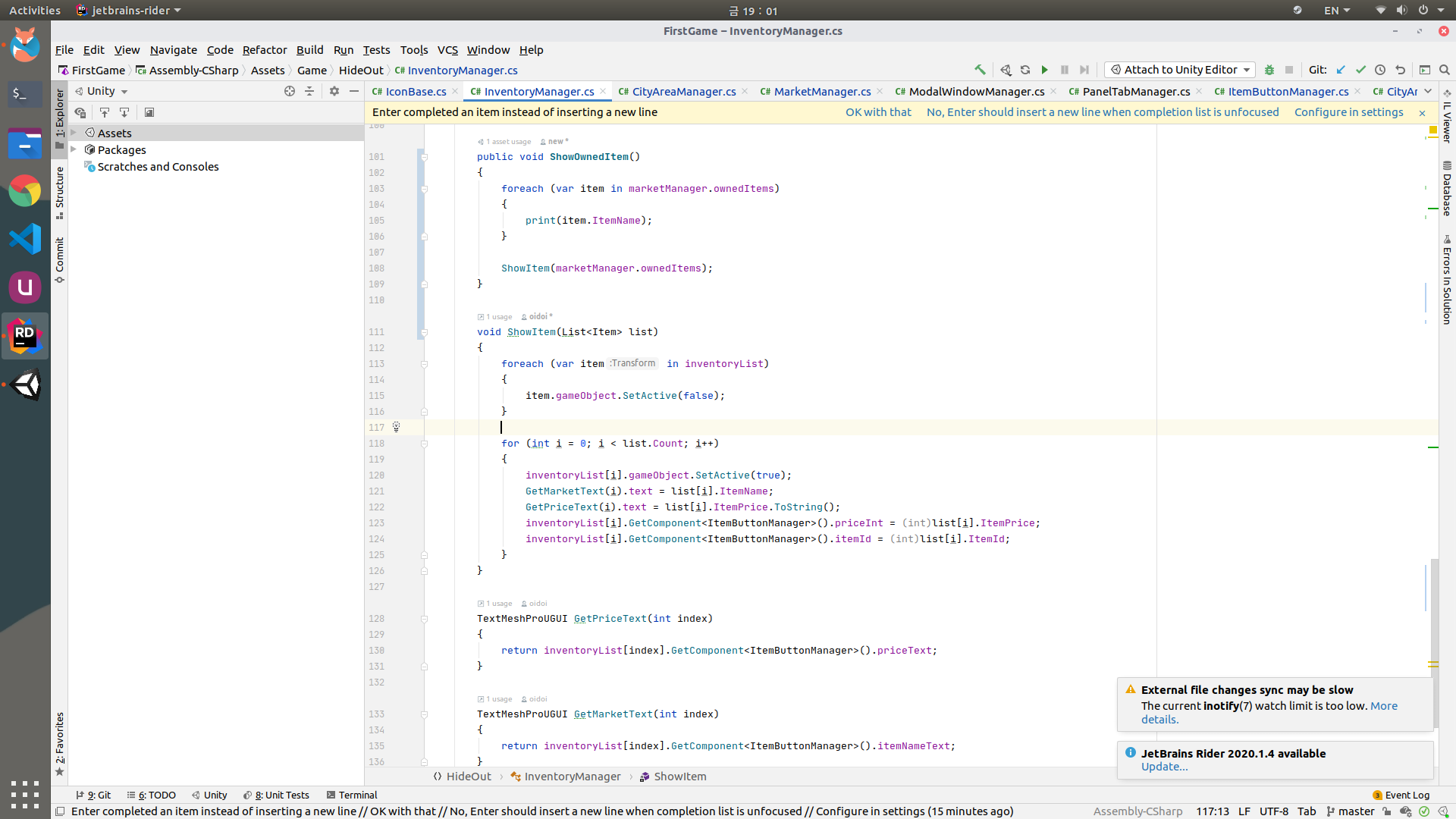This screenshot has height=819, width=1456.
Task: Click Git Commit green checkmark
Action: point(1360,70)
